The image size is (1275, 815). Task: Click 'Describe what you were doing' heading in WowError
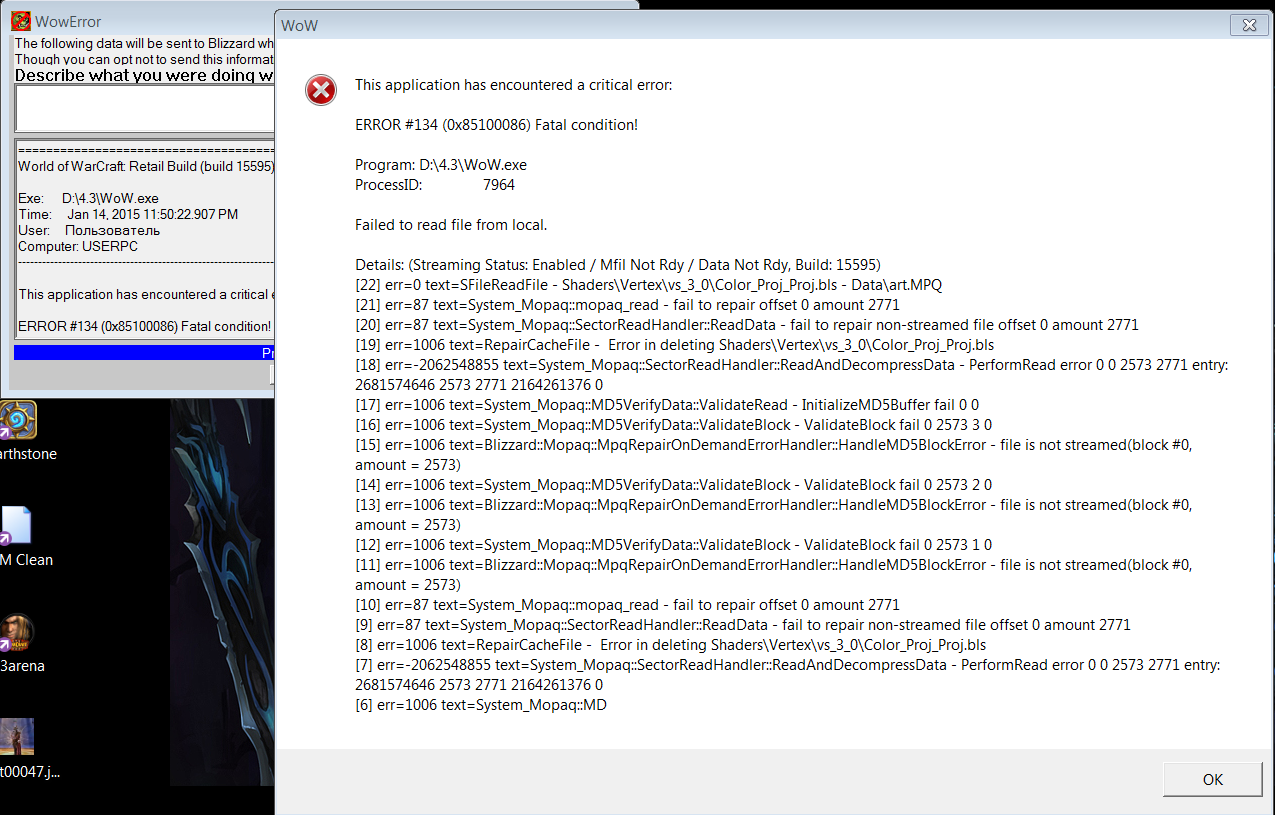click(145, 76)
